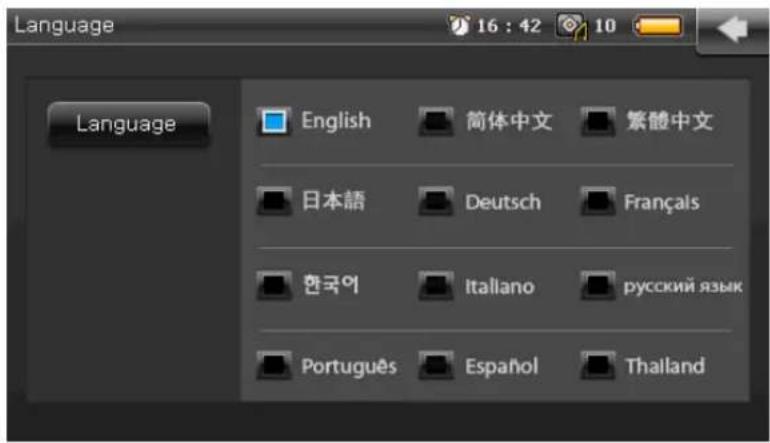The height and width of the screenshot is (443, 770).
Task: Click the Italiano label text
Action: [x=500, y=286]
